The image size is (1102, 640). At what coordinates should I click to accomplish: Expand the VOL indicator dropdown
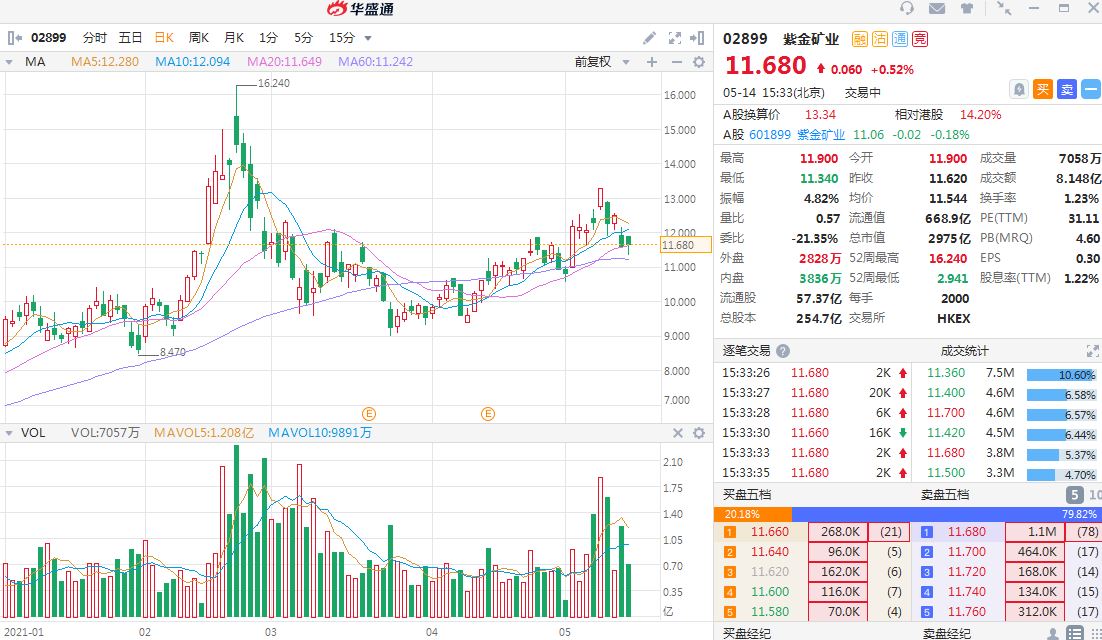(8, 433)
